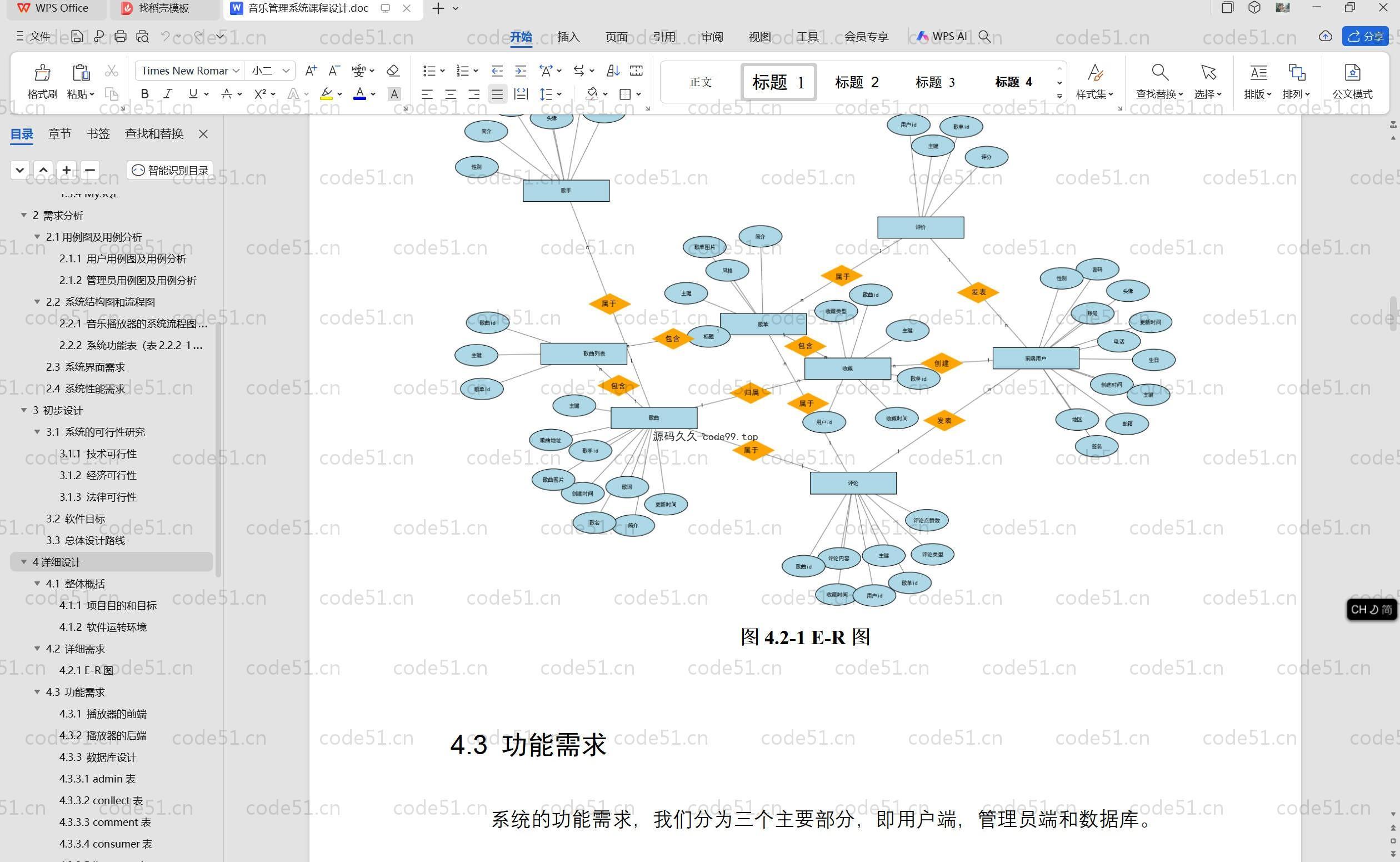Select the 标题 1 style thumbnail

click(778, 82)
